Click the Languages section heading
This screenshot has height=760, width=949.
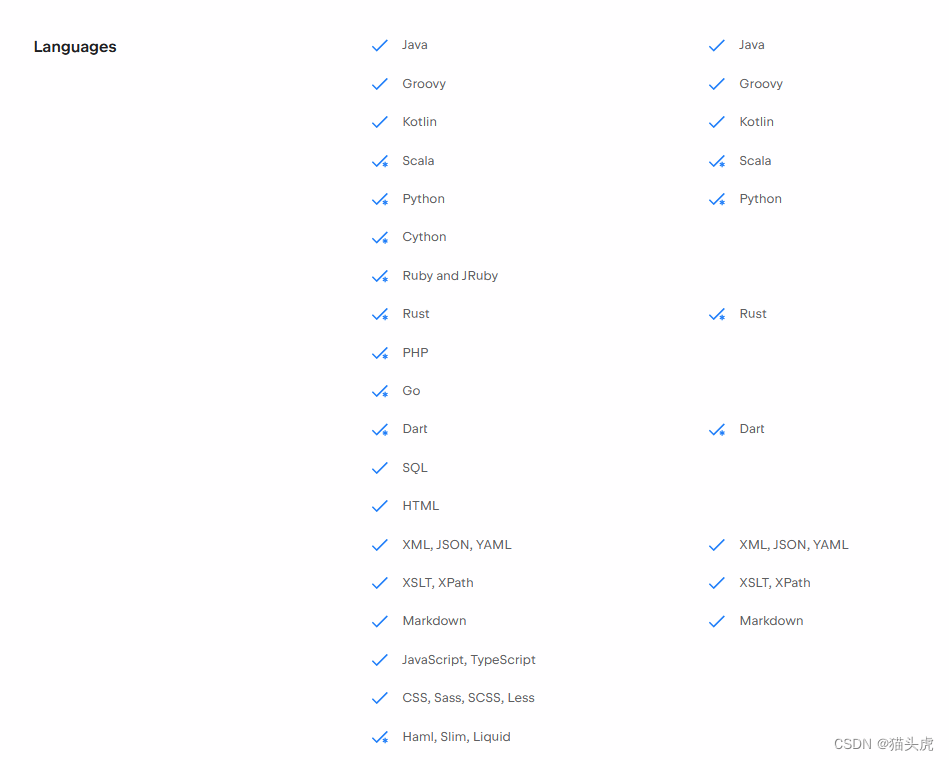[75, 47]
